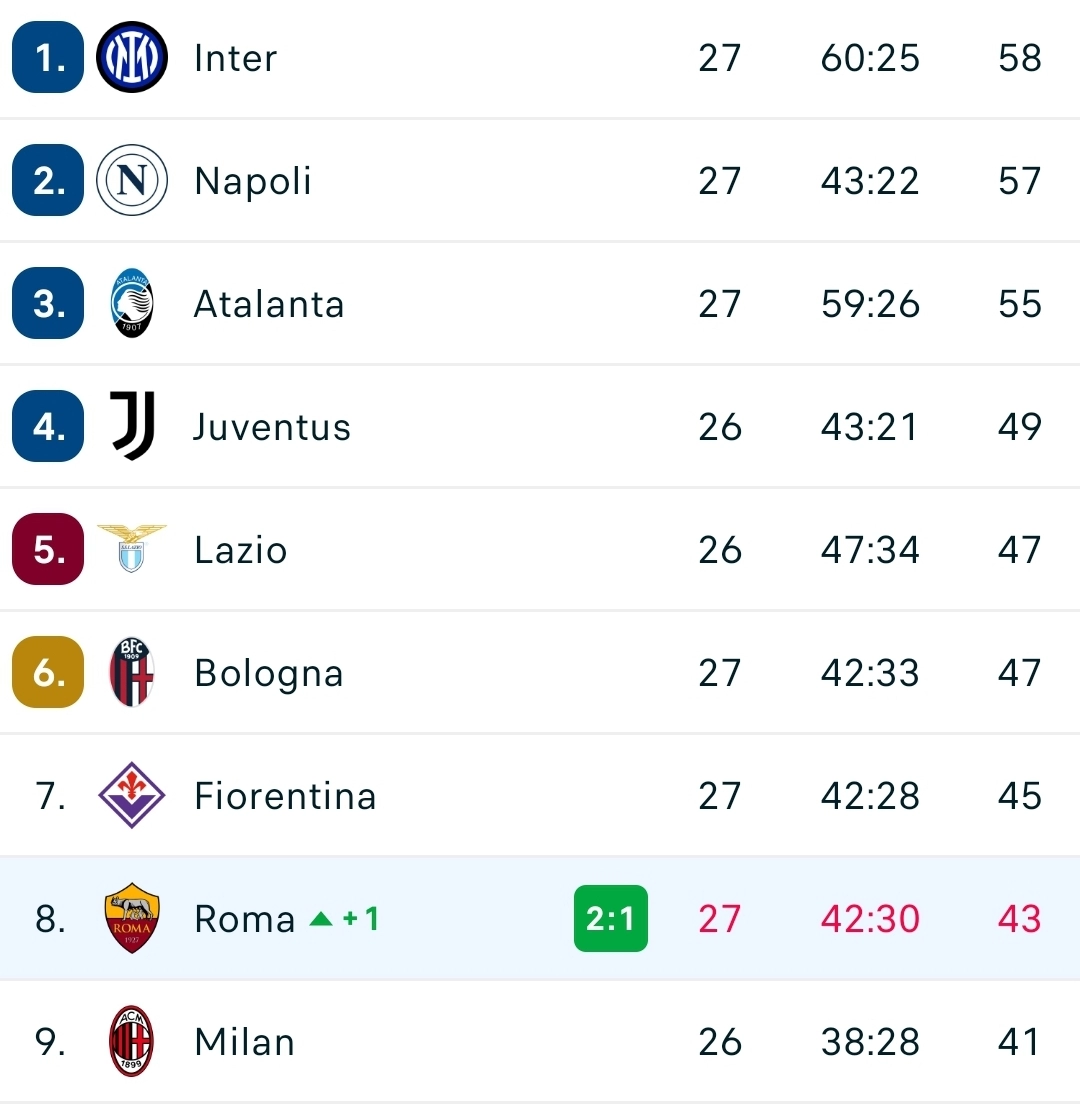Click the maroon position badge for Lazio

coord(47,549)
